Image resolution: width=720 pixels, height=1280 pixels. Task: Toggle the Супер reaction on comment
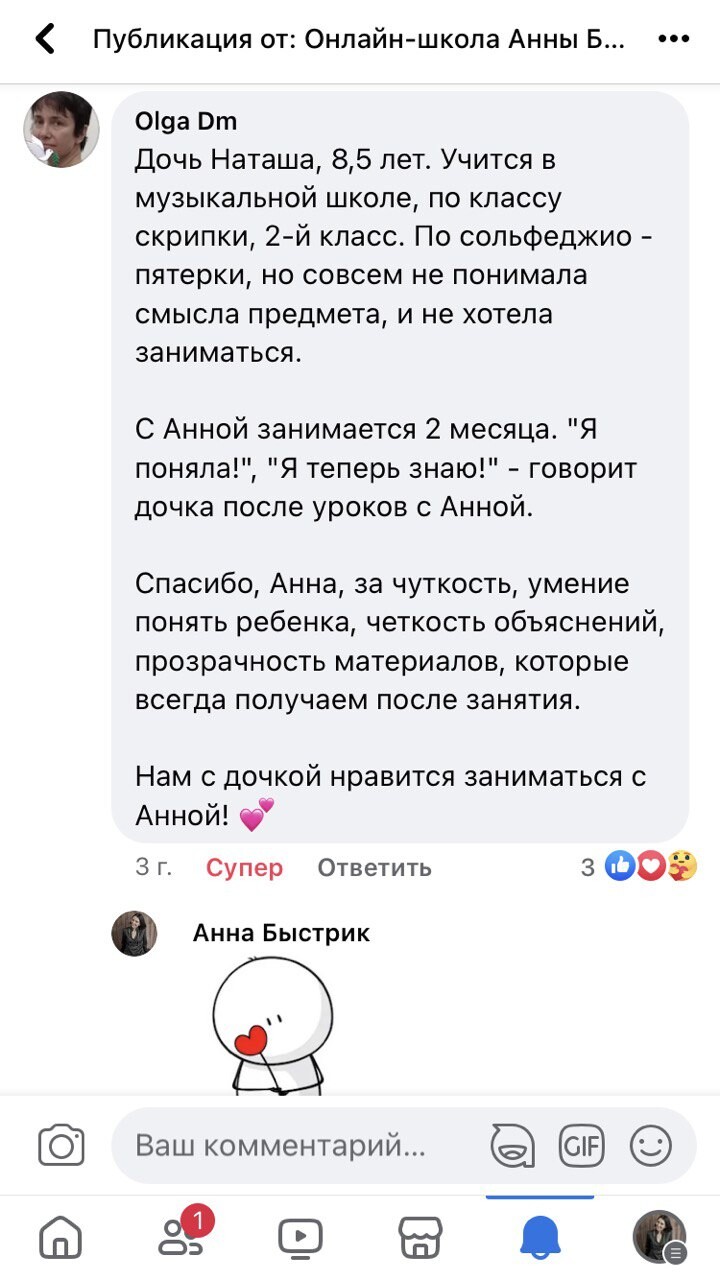(x=244, y=868)
